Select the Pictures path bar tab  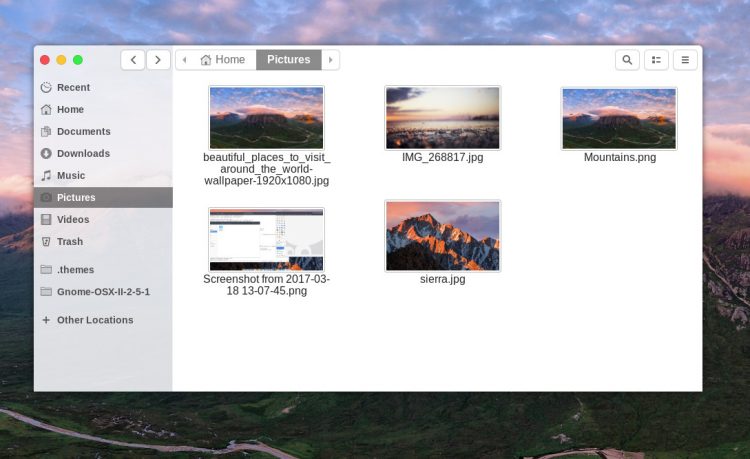288,60
